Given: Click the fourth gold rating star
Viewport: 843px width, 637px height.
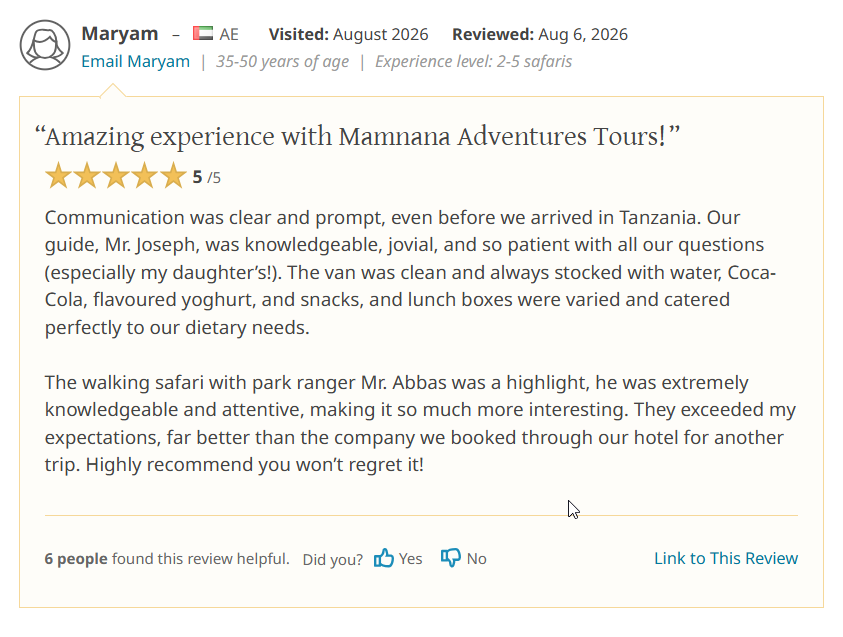Looking at the screenshot, I should point(145,176).
